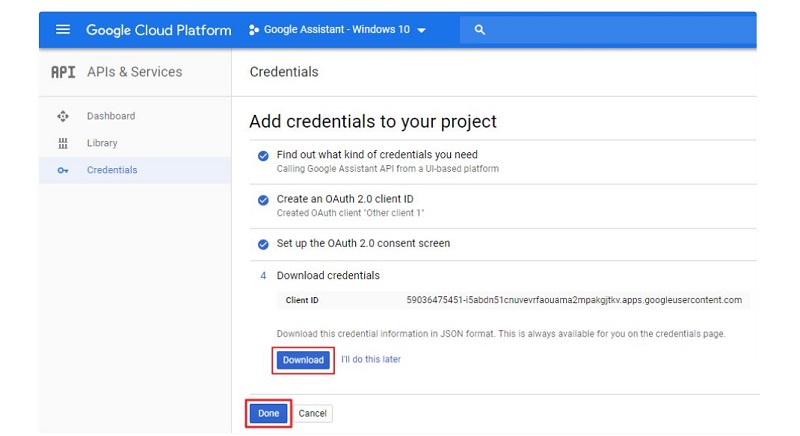Click the checkmark beside Find out credentials step
The height and width of the screenshot is (436, 800).
[263, 156]
